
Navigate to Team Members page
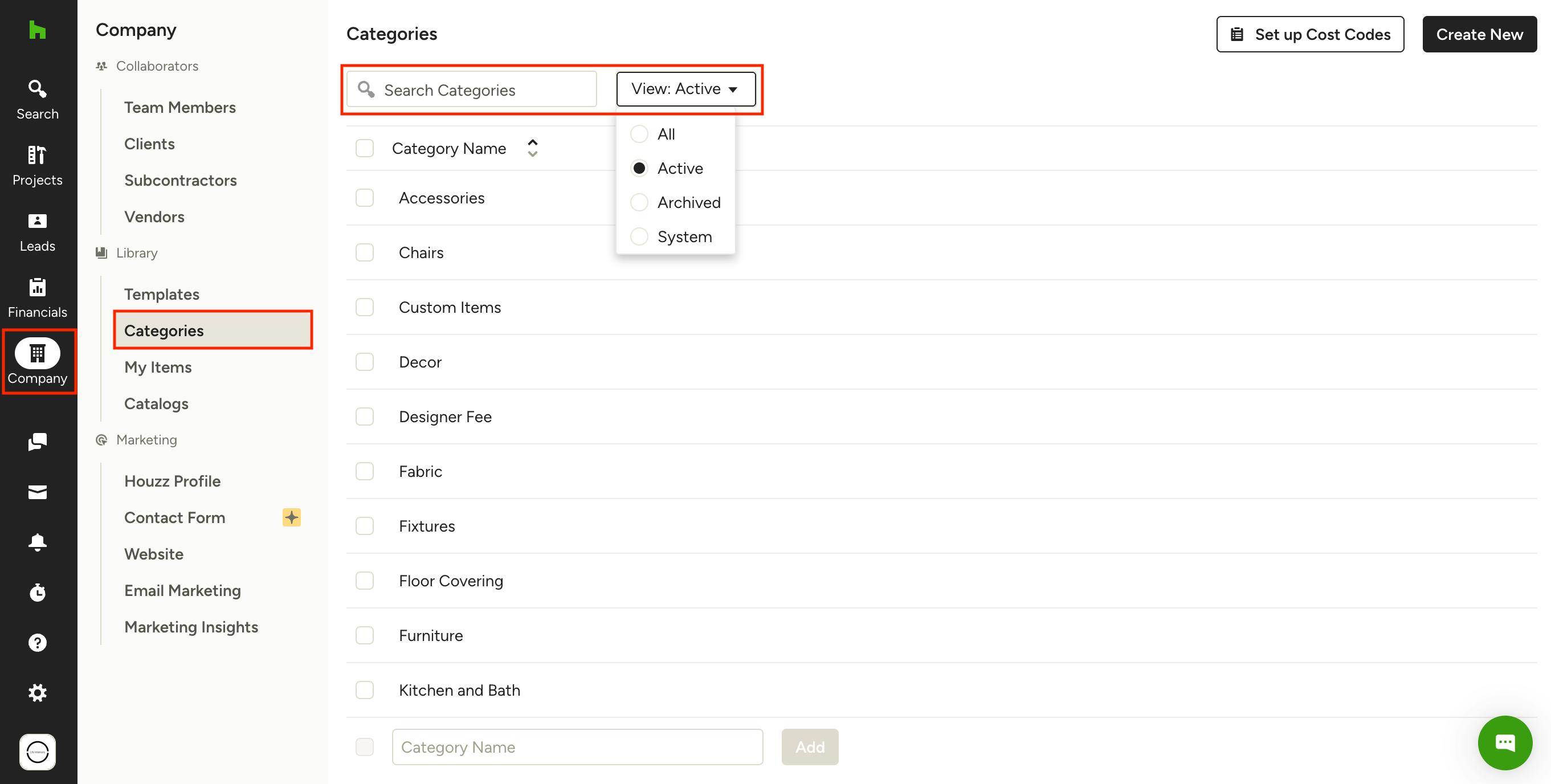pyautogui.click(x=179, y=107)
